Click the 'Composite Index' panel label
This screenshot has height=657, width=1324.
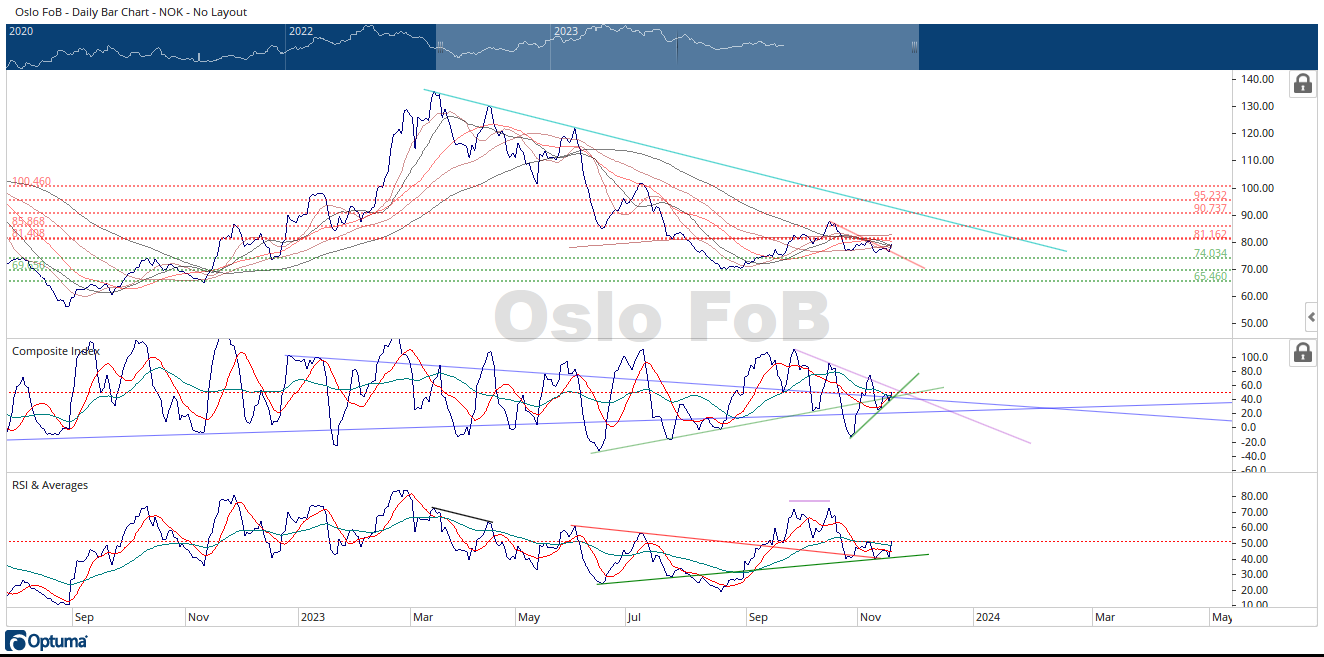(56, 351)
